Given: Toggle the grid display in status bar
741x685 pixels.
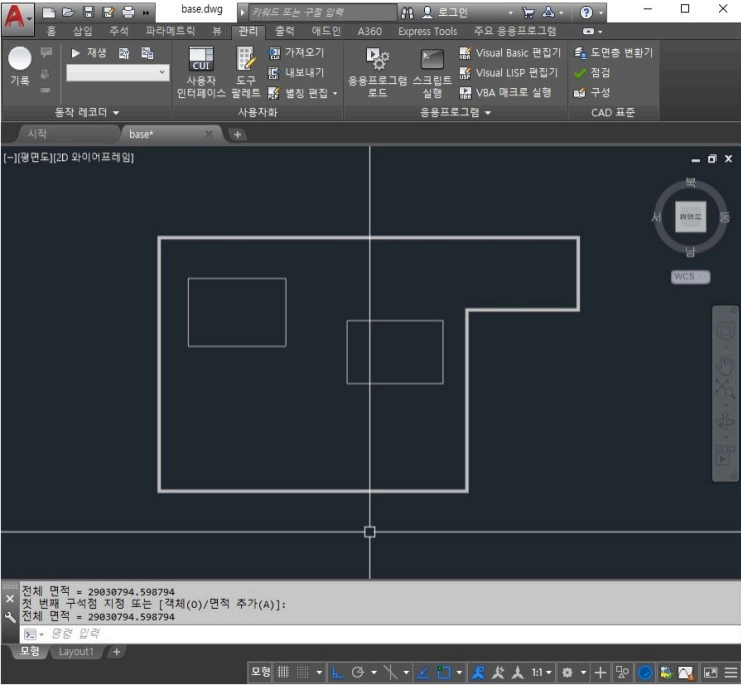Looking at the screenshot, I should coord(283,672).
